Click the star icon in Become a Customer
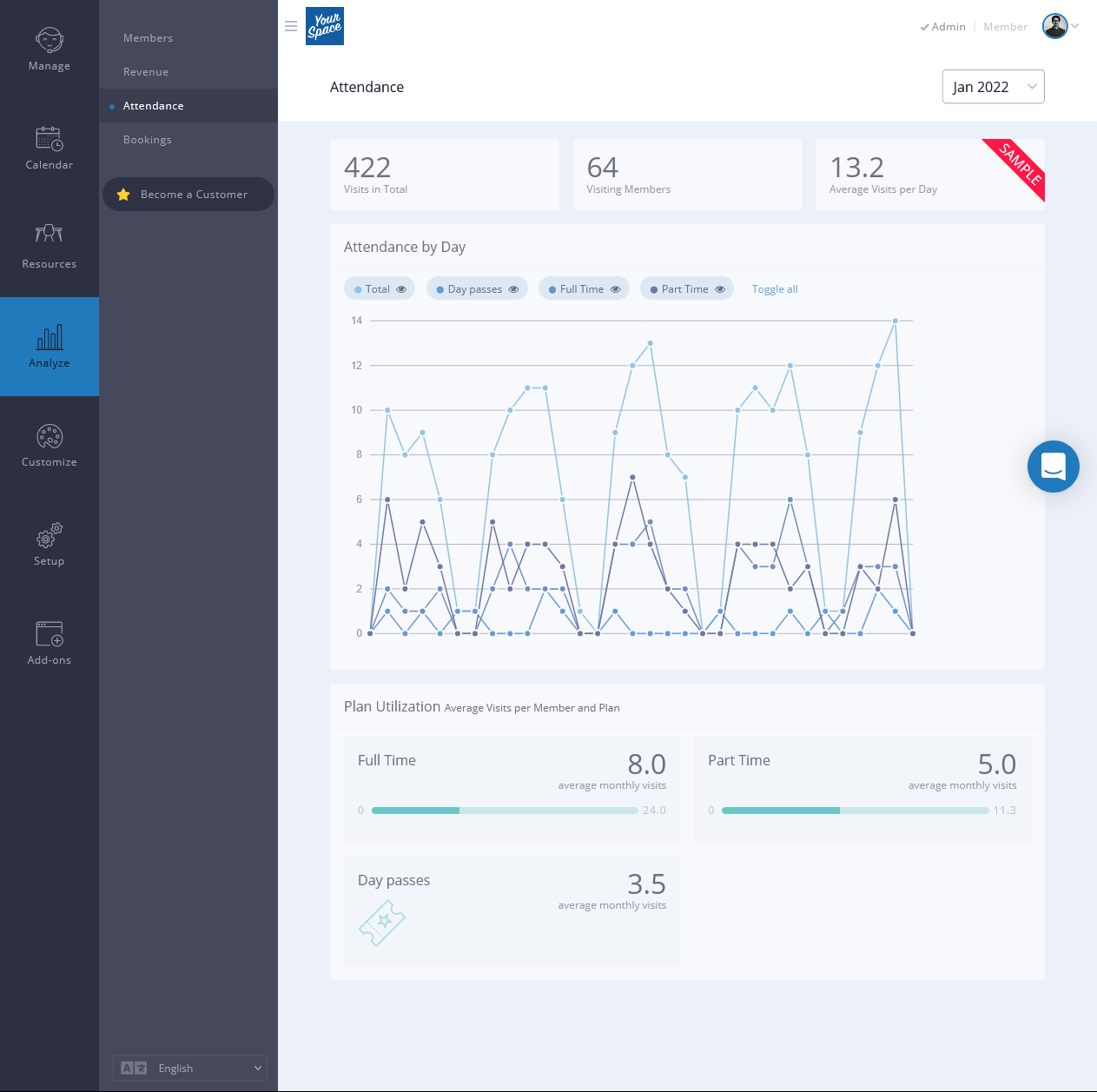 click(123, 195)
